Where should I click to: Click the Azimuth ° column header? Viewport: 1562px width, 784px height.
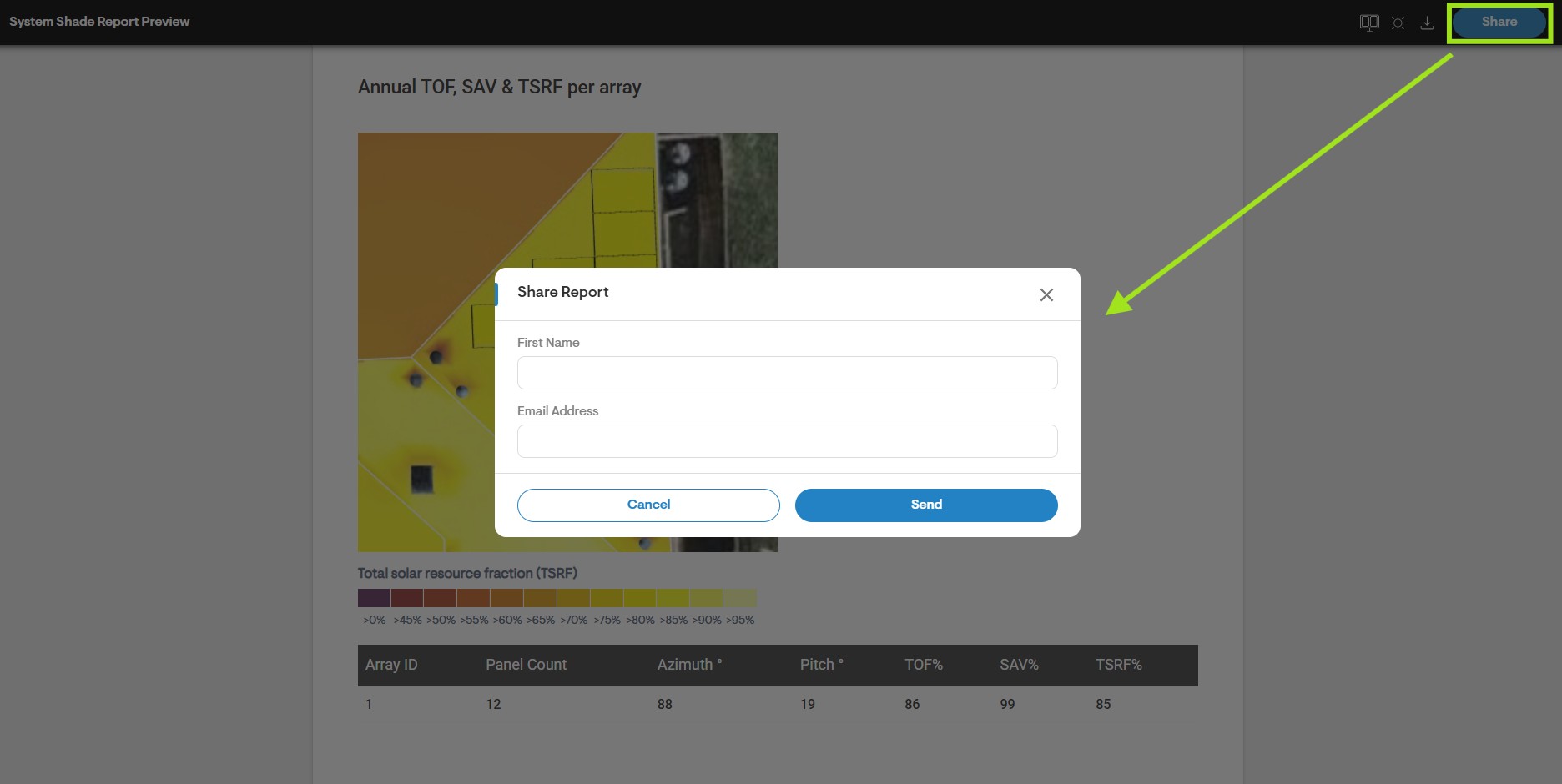point(689,665)
